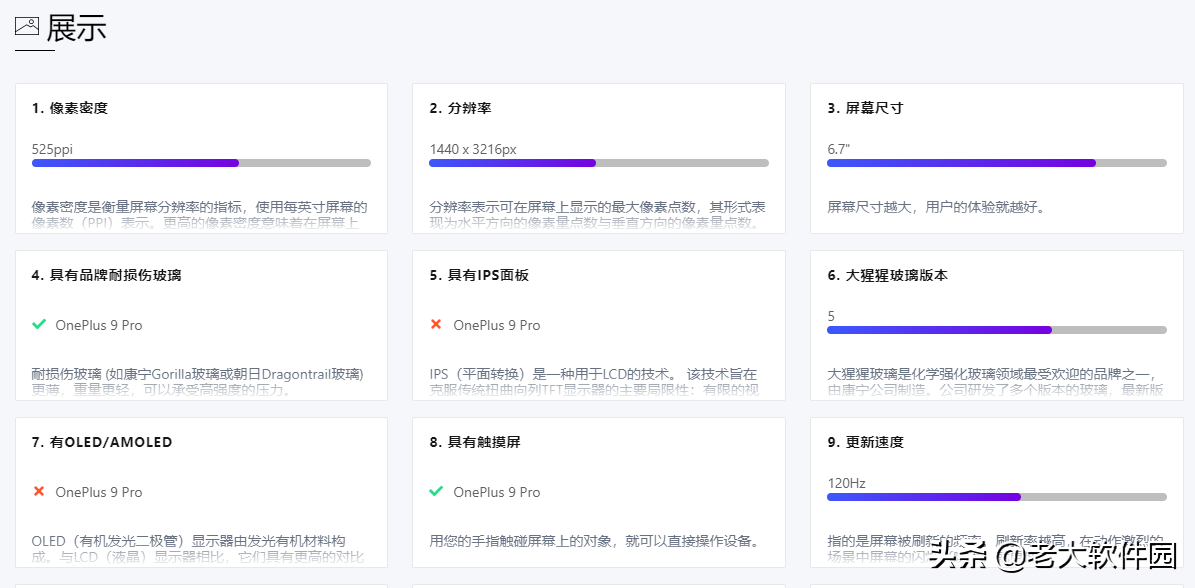Screen dimensions: 1195x588
Task: Expand the truncated 有OLED/AMOLED description text
Action: pos(200,548)
